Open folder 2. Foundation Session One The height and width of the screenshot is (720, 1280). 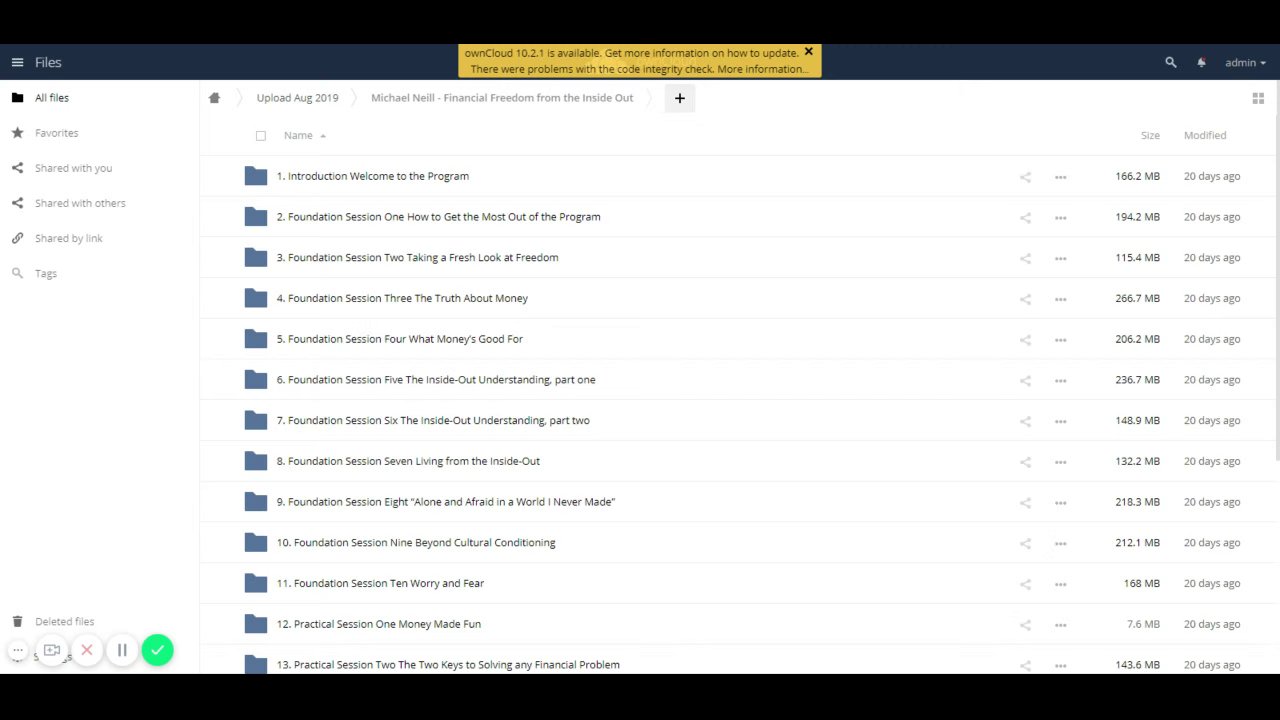pos(439,217)
